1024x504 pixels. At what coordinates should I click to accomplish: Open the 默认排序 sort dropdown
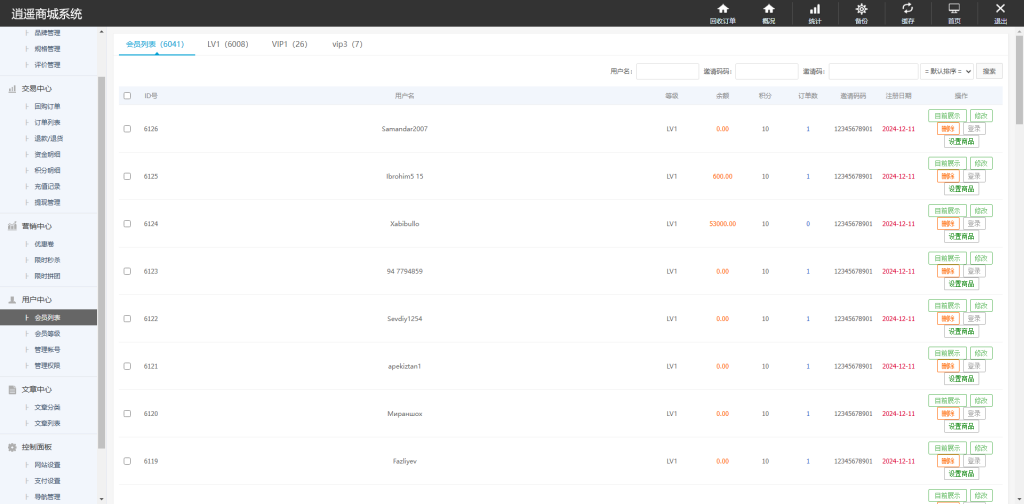point(946,71)
